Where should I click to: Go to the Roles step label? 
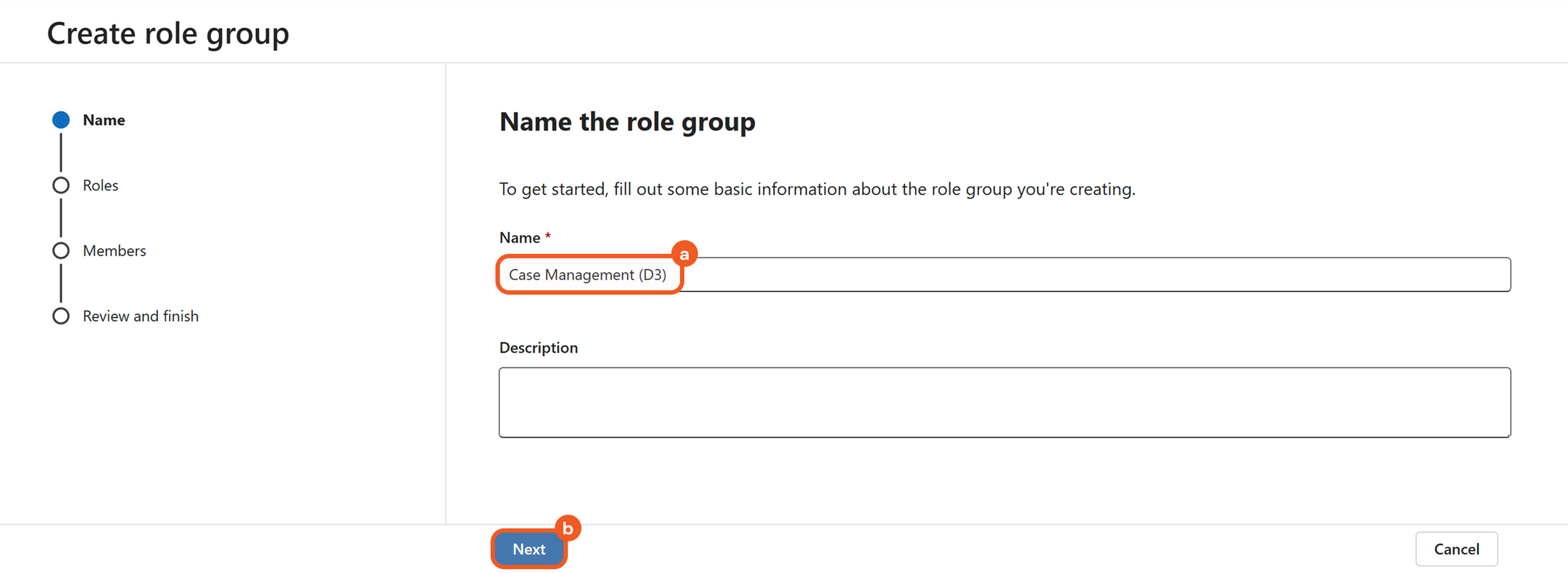(100, 185)
